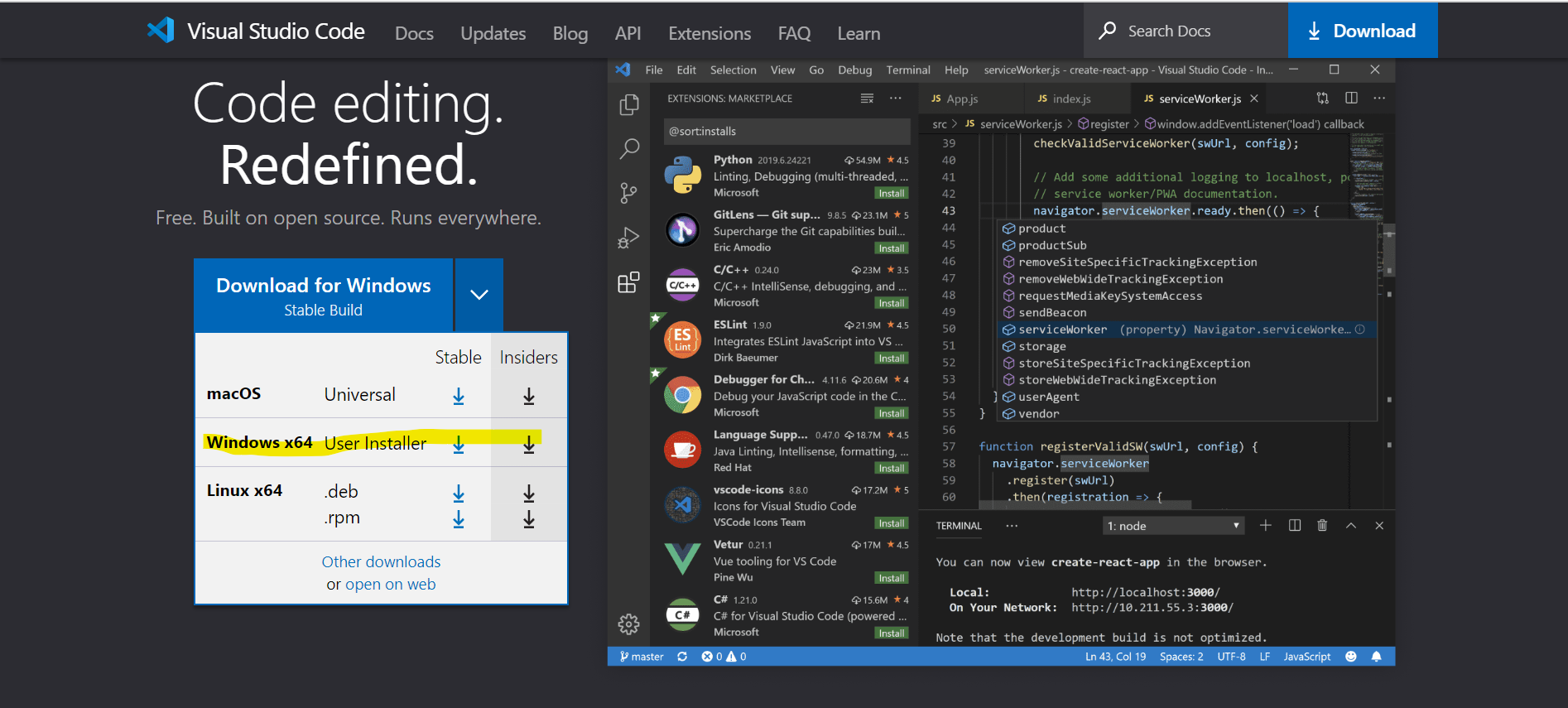Viewport: 1568px width, 708px height.
Task: Select the vscode-icons extension icon
Action: (x=683, y=505)
